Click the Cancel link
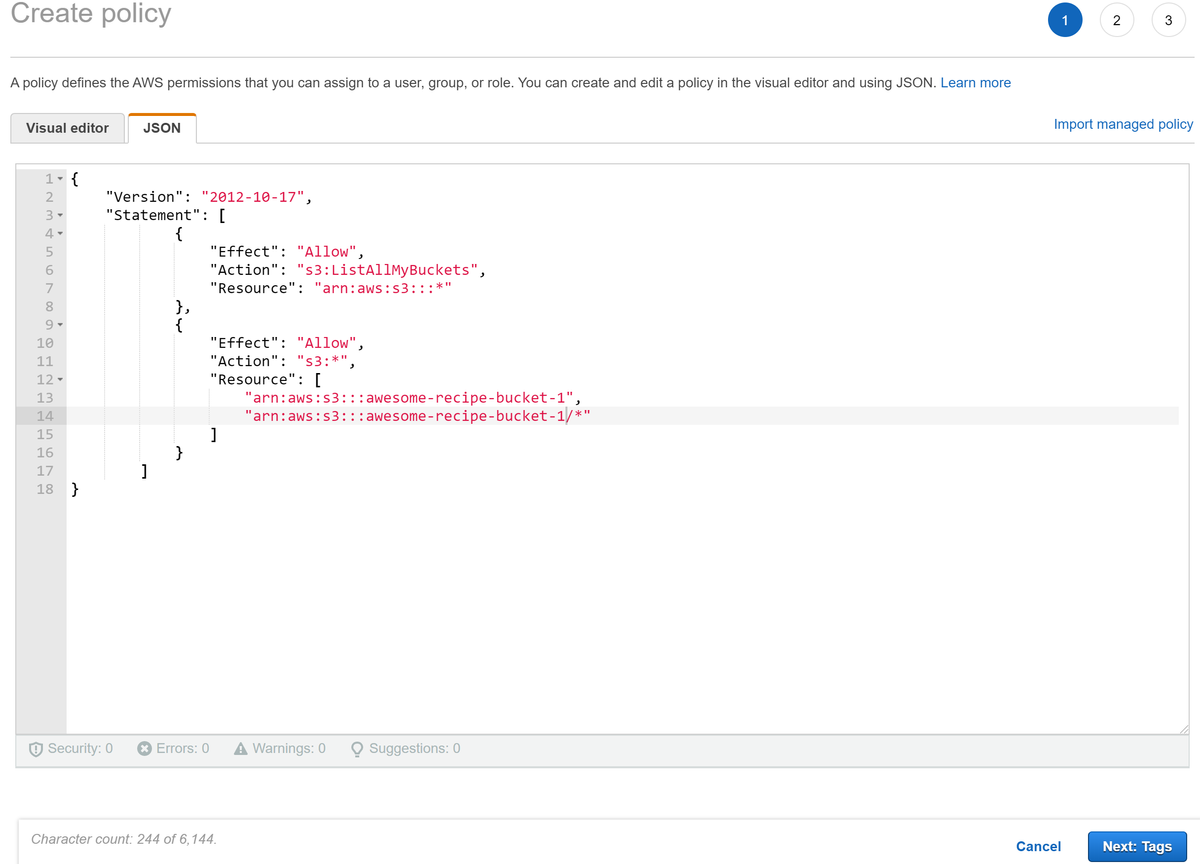 click(1038, 846)
